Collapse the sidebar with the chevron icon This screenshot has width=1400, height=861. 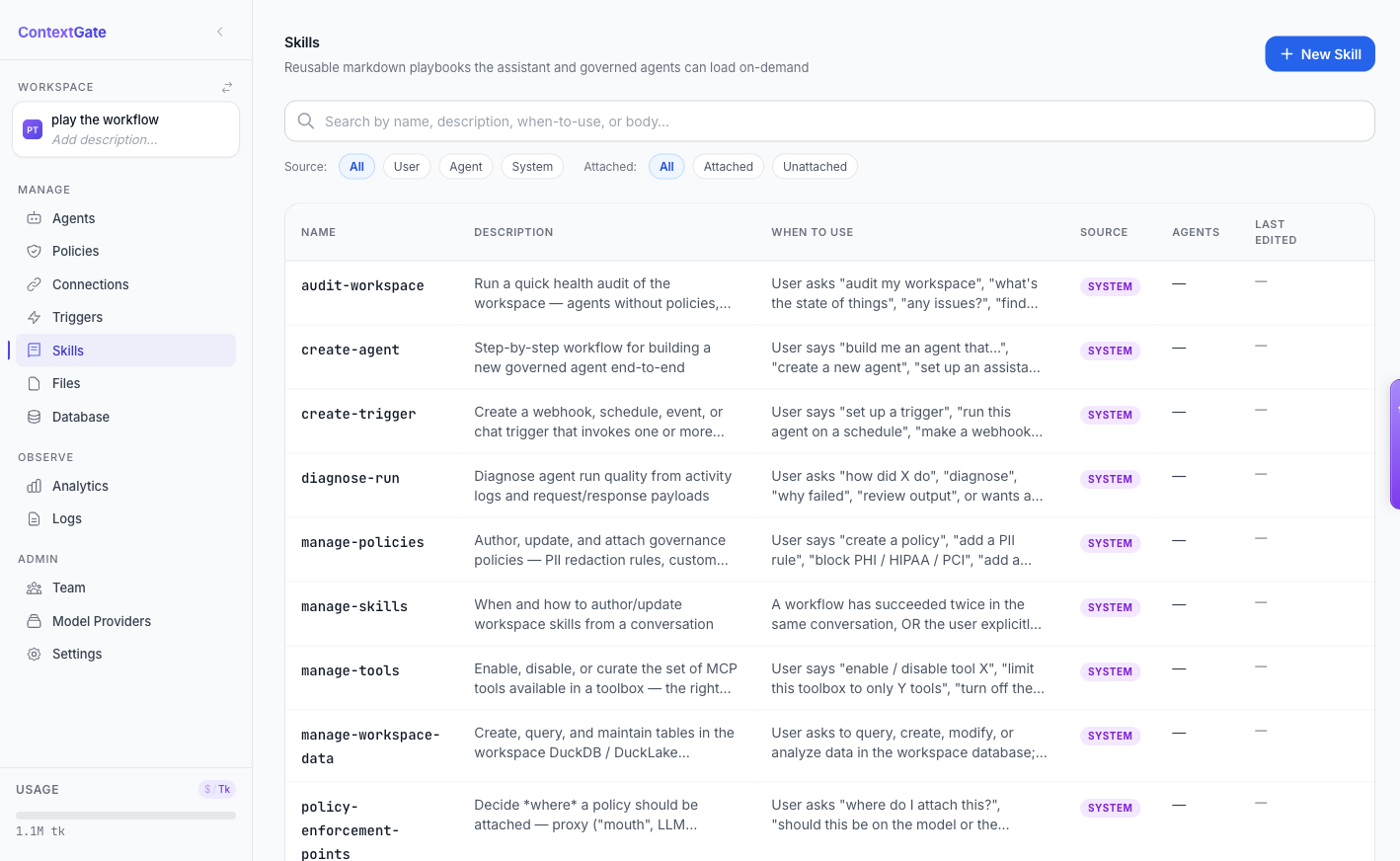(220, 32)
